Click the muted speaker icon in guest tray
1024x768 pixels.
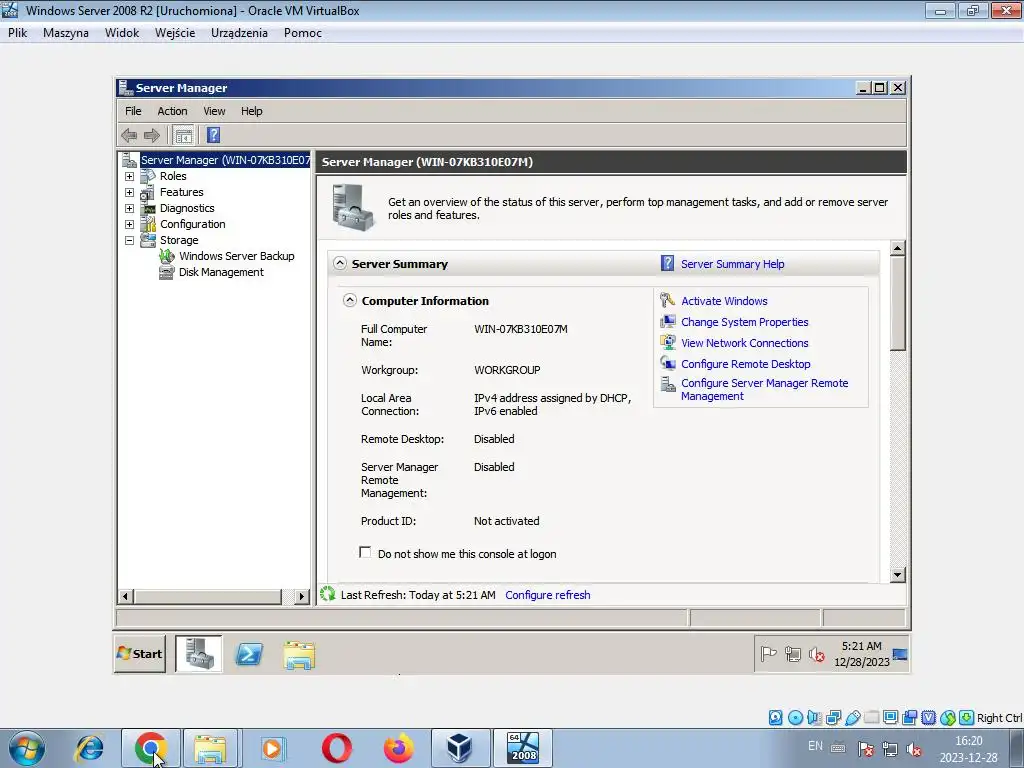coord(816,654)
